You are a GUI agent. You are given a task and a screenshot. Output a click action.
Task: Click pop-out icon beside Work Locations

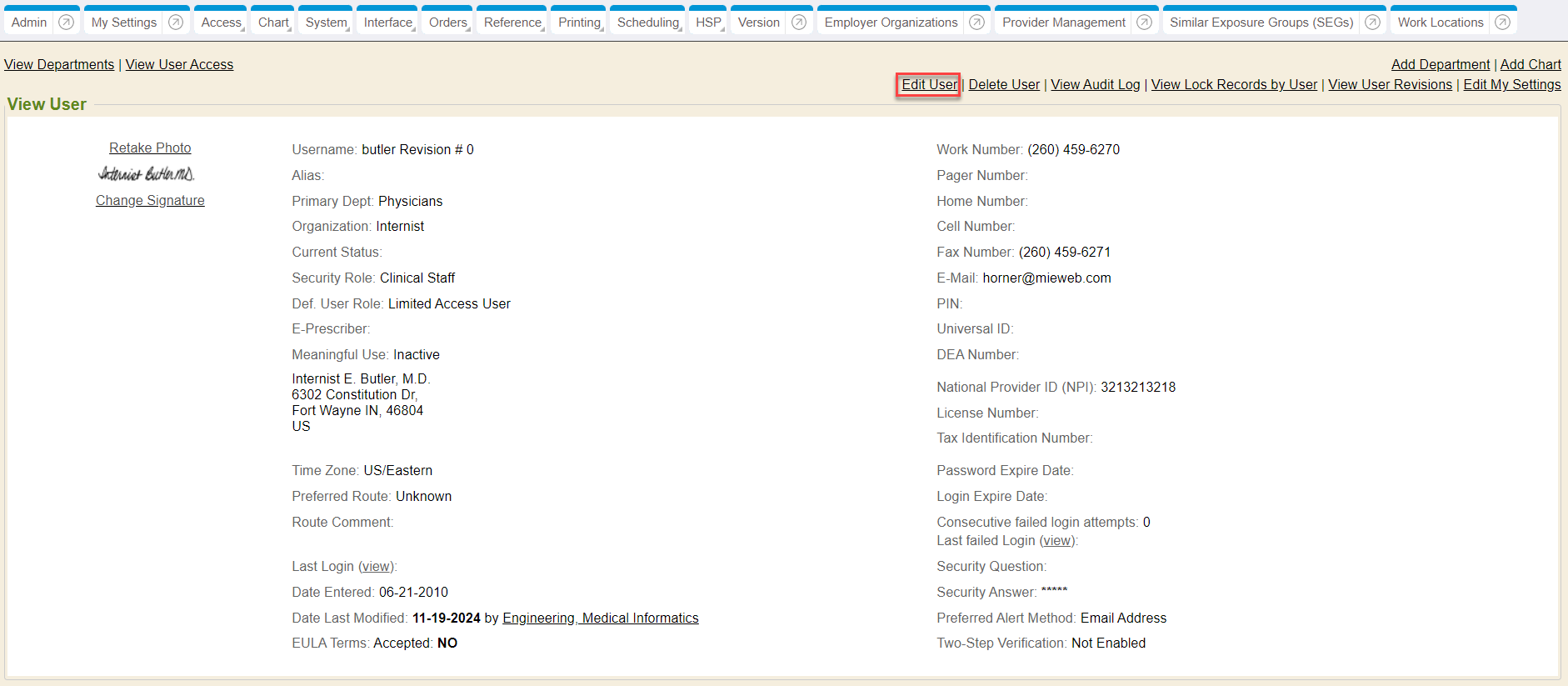coord(1503,23)
